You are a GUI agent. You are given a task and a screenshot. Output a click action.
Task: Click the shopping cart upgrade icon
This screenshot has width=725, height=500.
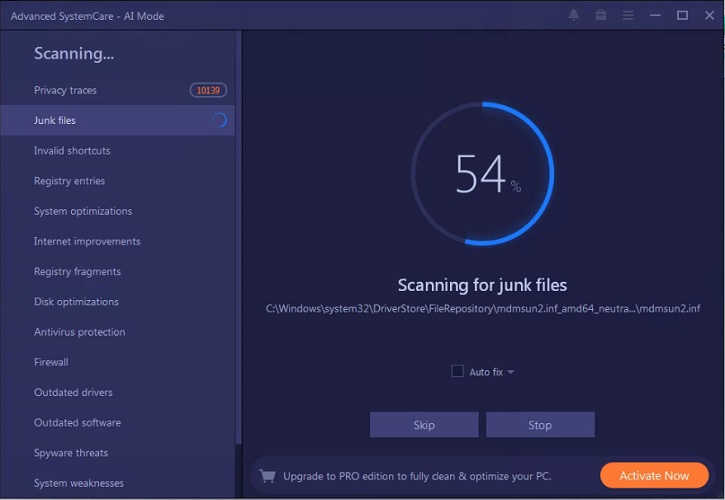click(267, 475)
